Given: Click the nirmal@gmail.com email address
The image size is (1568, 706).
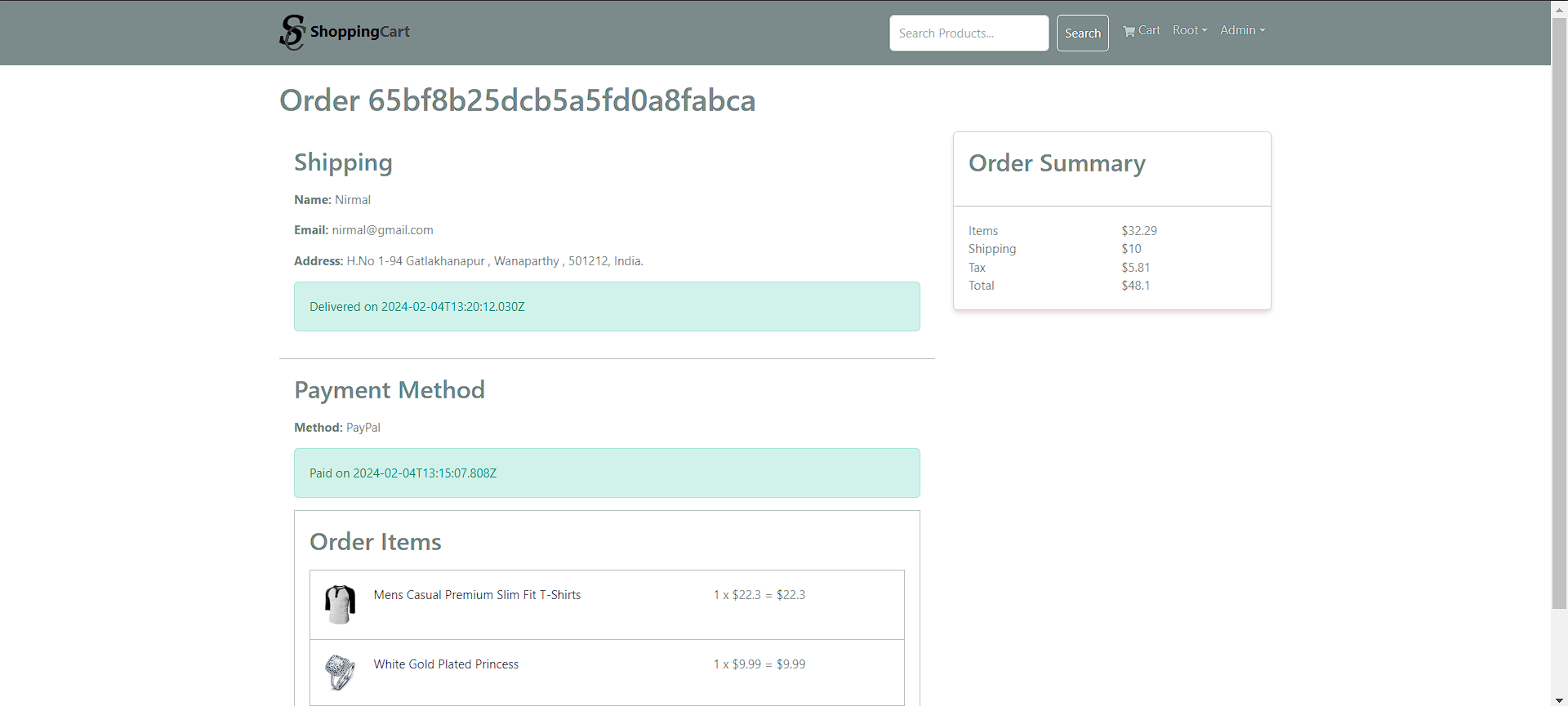Looking at the screenshot, I should coord(382,230).
